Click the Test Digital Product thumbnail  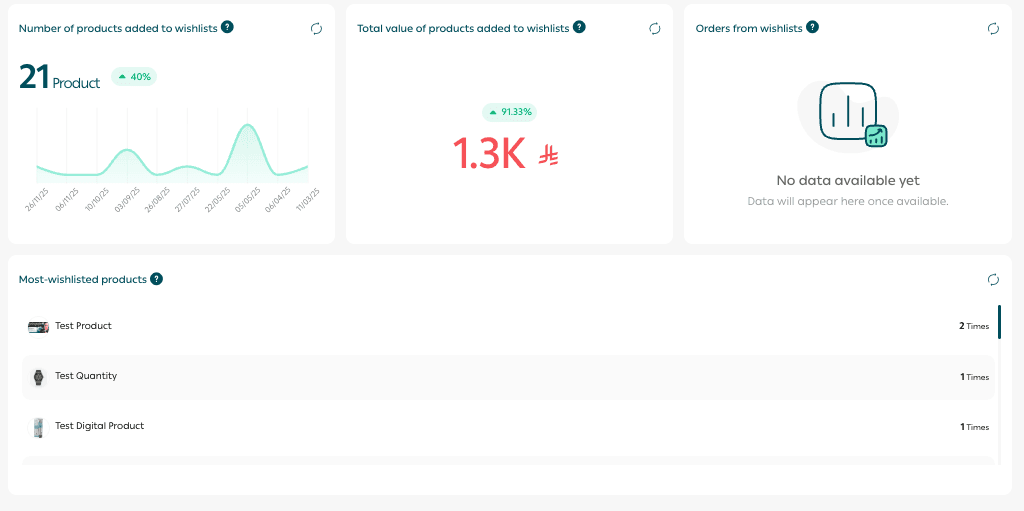(x=38, y=427)
